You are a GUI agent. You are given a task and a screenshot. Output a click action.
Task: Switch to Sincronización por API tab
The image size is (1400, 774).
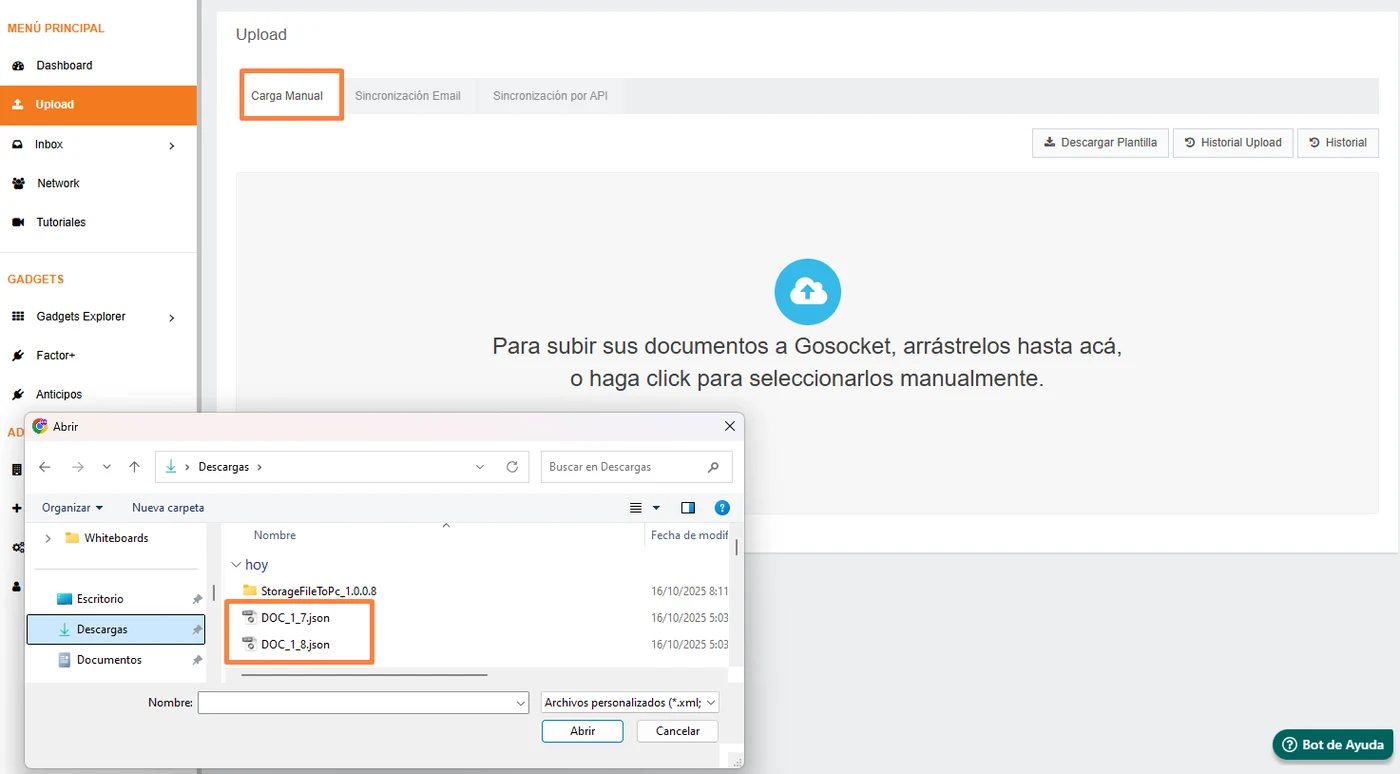pyautogui.click(x=550, y=96)
